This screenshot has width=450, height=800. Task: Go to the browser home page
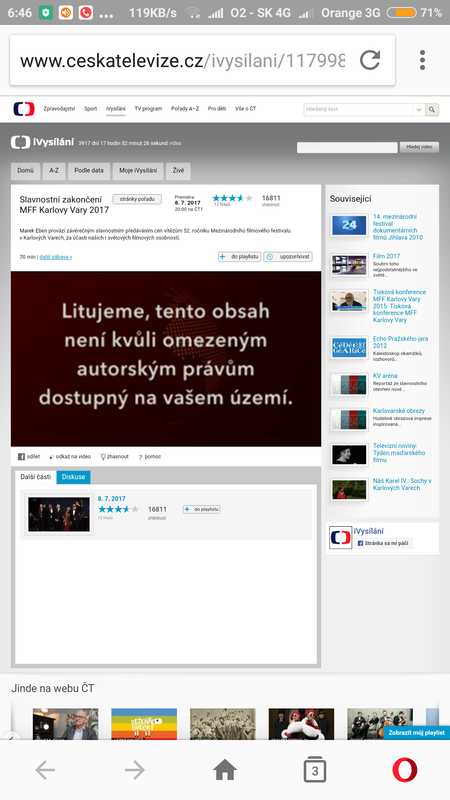pyautogui.click(x=225, y=770)
